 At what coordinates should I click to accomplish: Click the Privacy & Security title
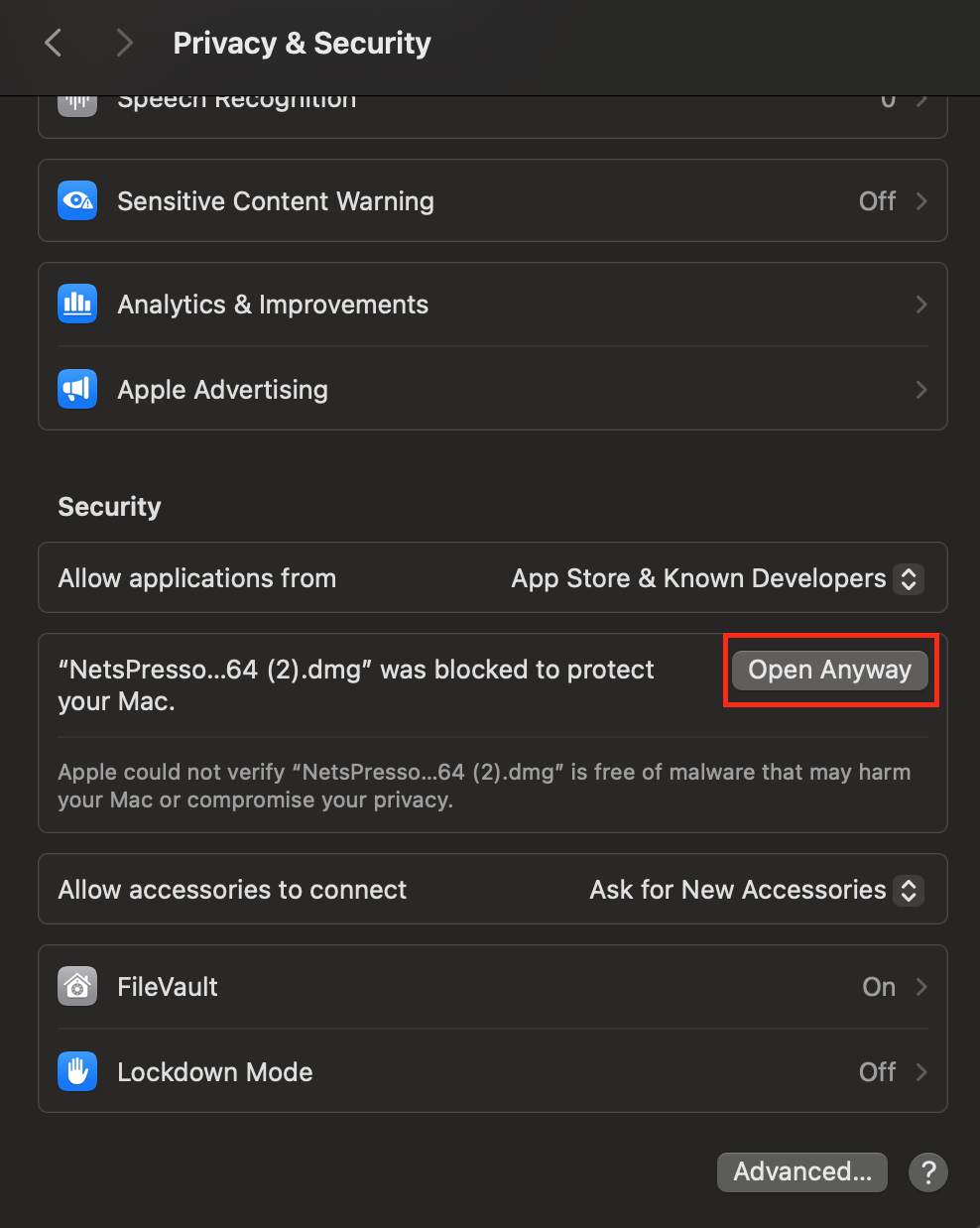(302, 44)
